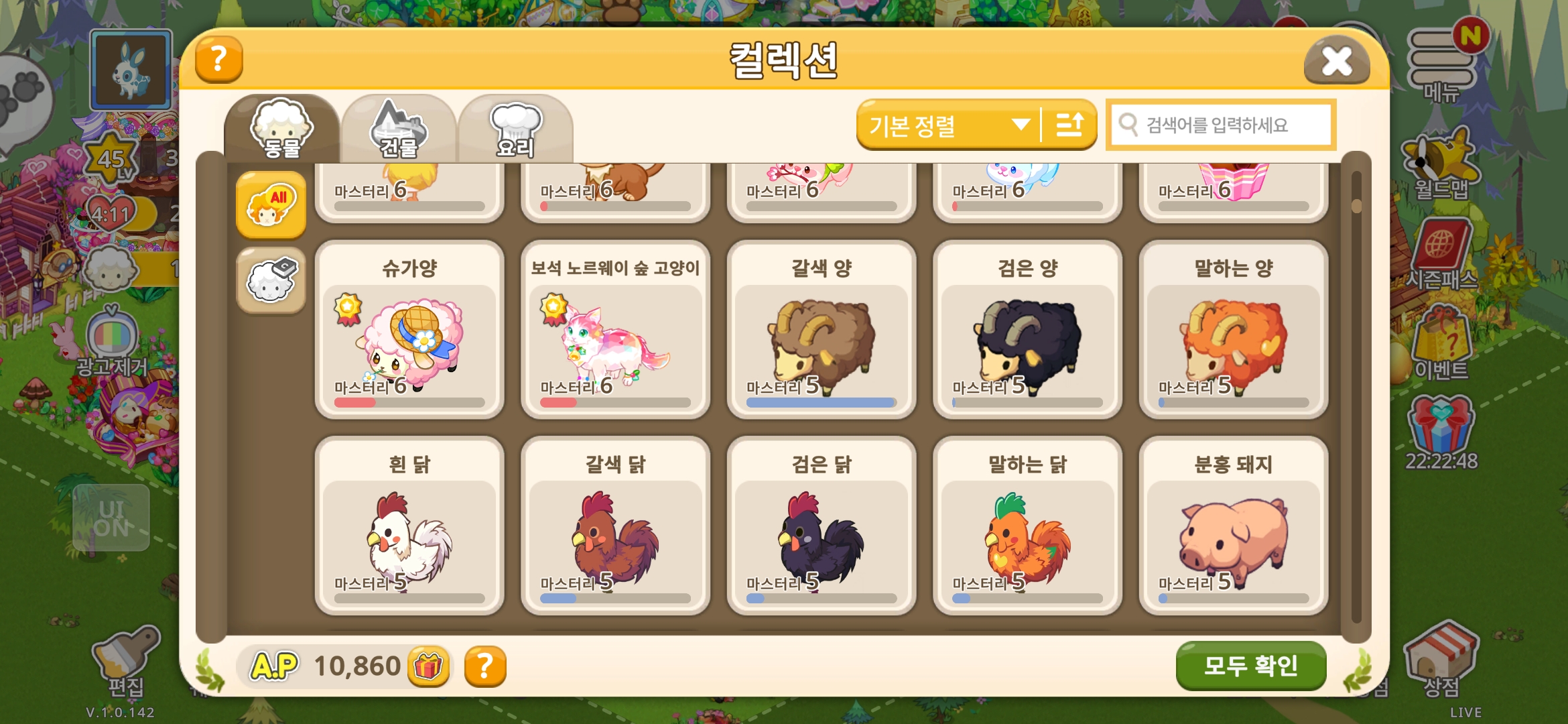1568x724 pixels.
Task: Select the All animals filter icon
Action: click(271, 205)
